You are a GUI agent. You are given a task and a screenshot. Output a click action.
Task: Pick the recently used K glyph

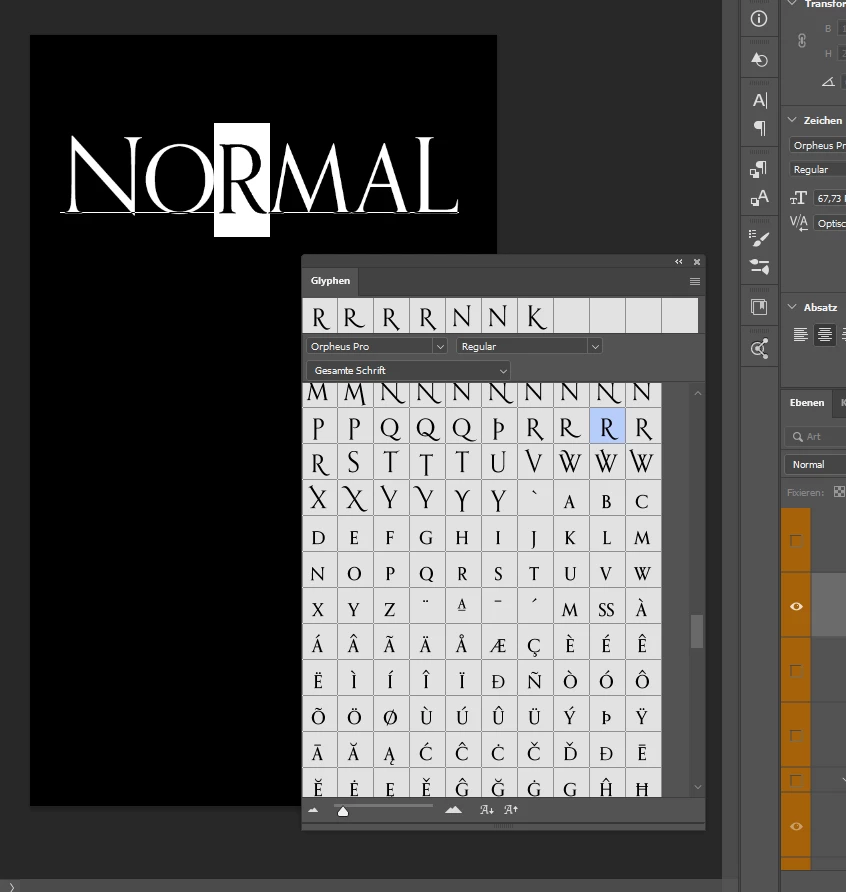[535, 316]
